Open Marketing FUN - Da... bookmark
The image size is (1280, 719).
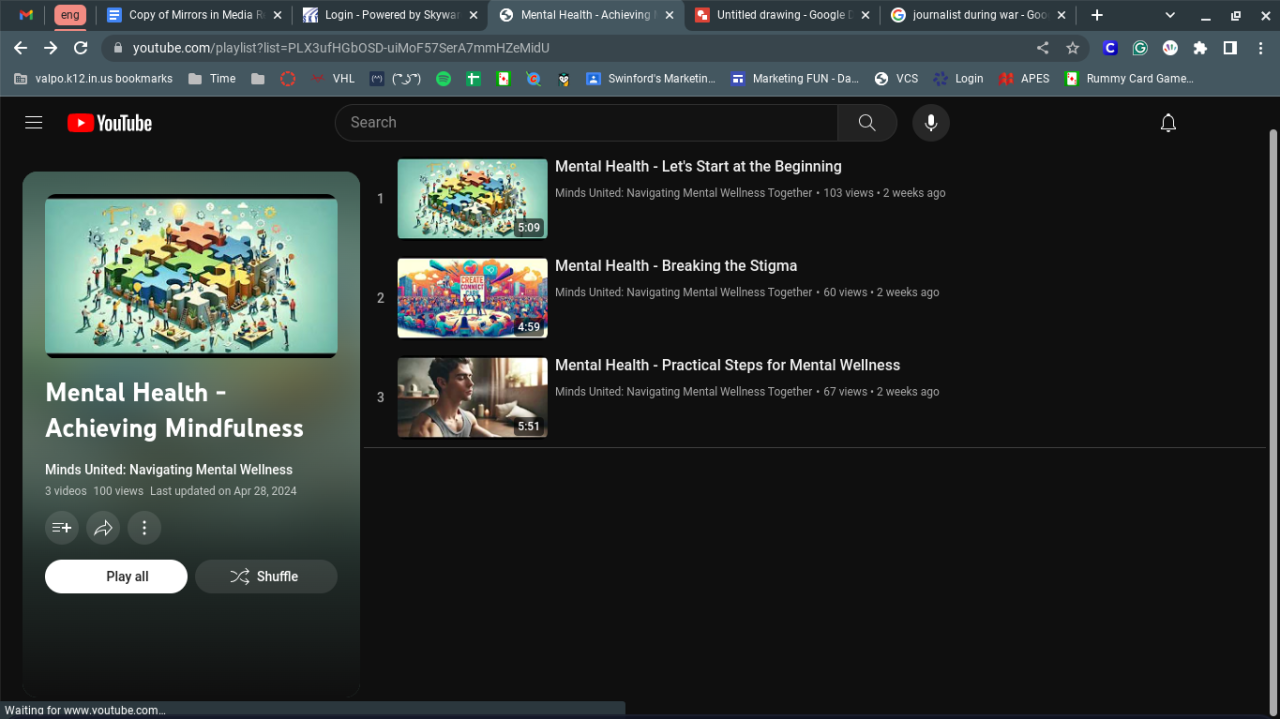click(795, 78)
